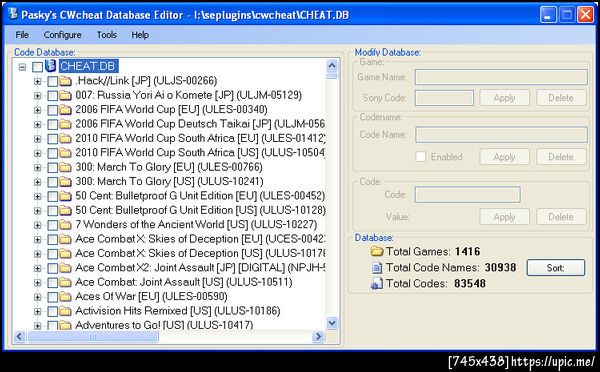Screen dimensions: 600x372
Task: Expand the 2010 FIFA World Cup South Africa [EU] node
Action: [x=37, y=139]
